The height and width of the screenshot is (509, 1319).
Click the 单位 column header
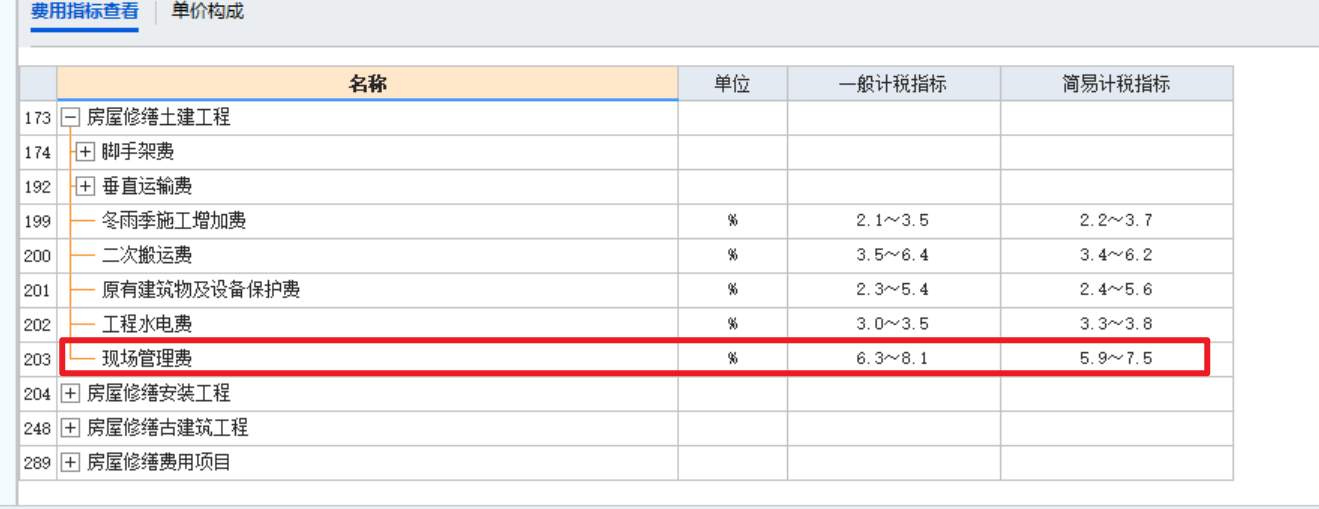[732, 84]
